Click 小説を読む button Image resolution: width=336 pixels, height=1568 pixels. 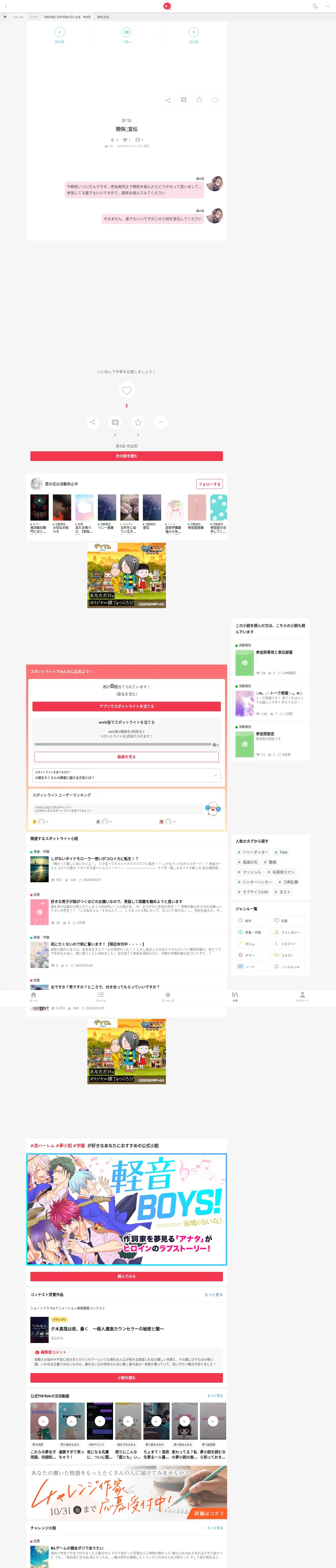coord(126,1377)
